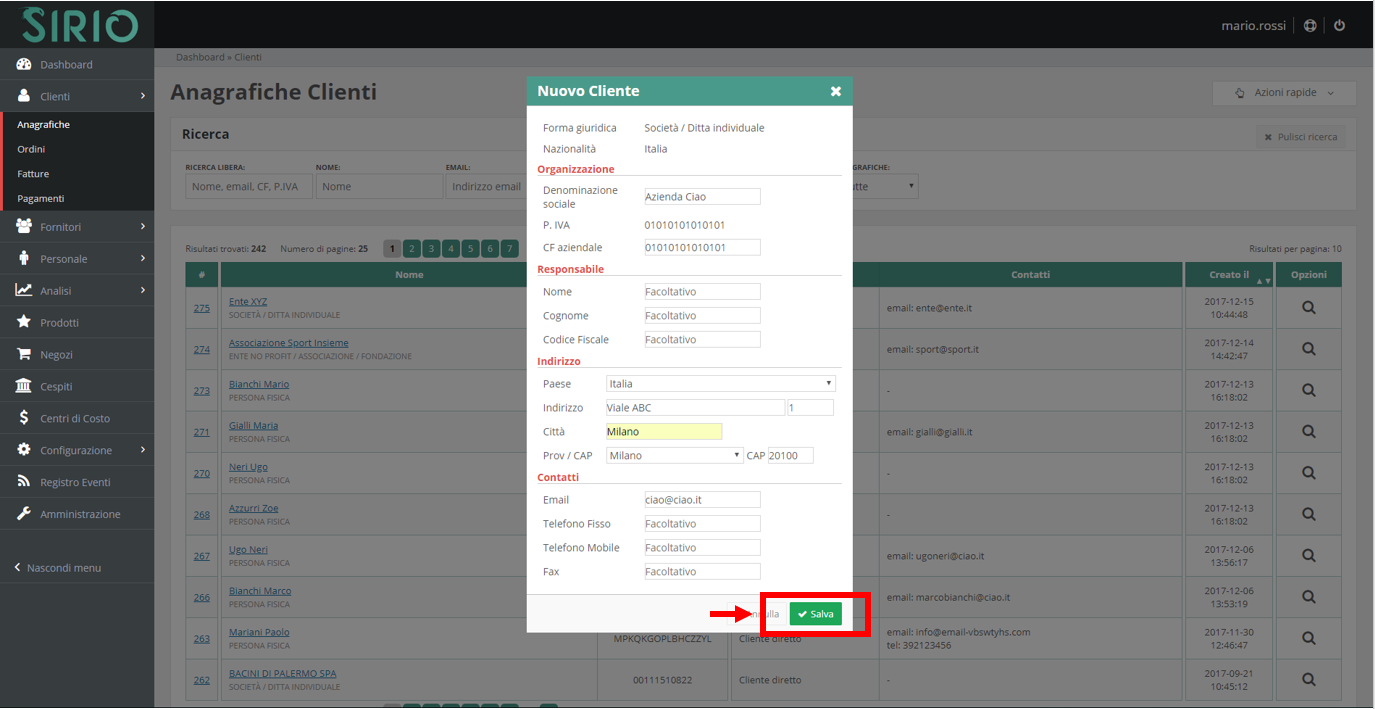Select Ordini under Clienti menu
Image resolution: width=1375 pixels, height=709 pixels.
pos(31,149)
